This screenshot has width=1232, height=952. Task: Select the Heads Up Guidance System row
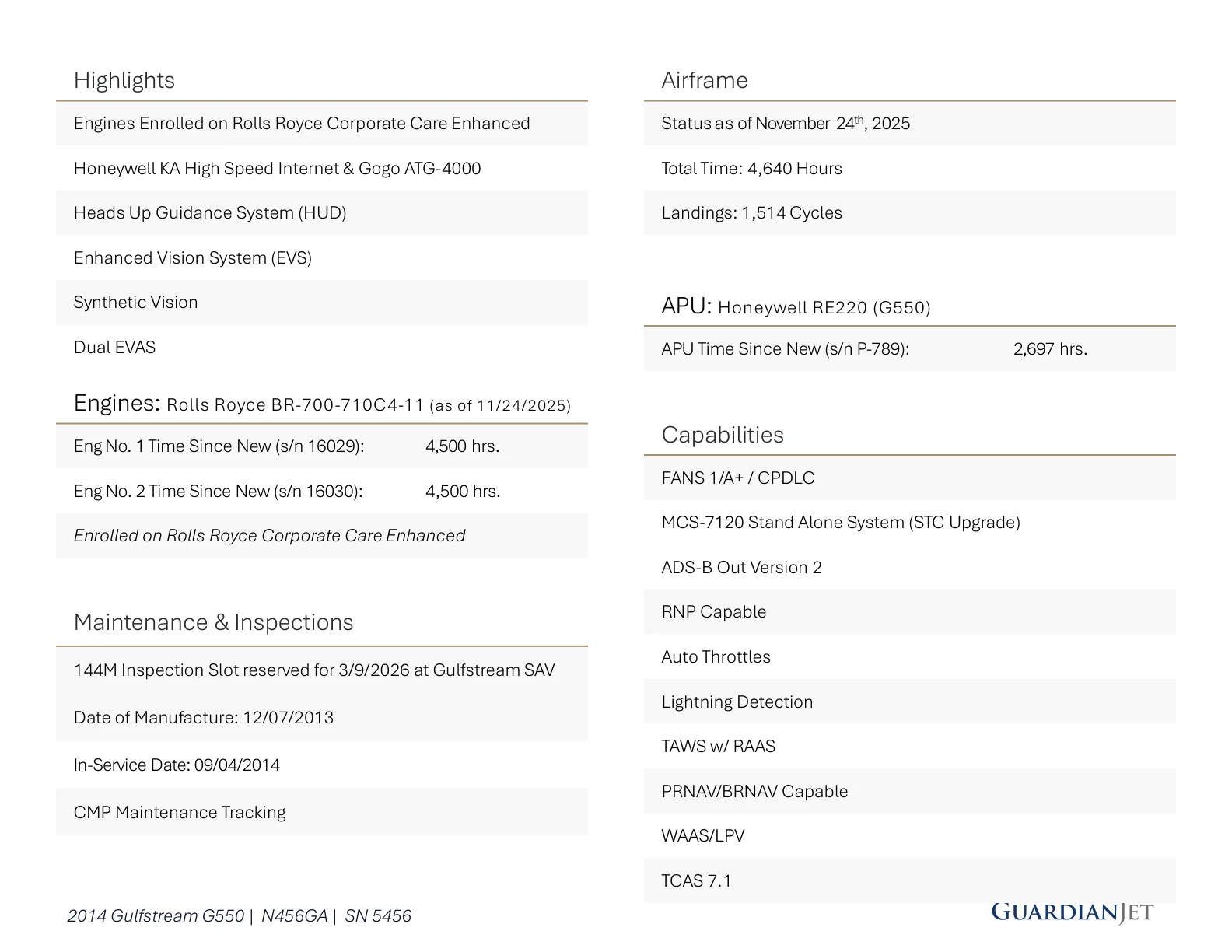pos(210,213)
